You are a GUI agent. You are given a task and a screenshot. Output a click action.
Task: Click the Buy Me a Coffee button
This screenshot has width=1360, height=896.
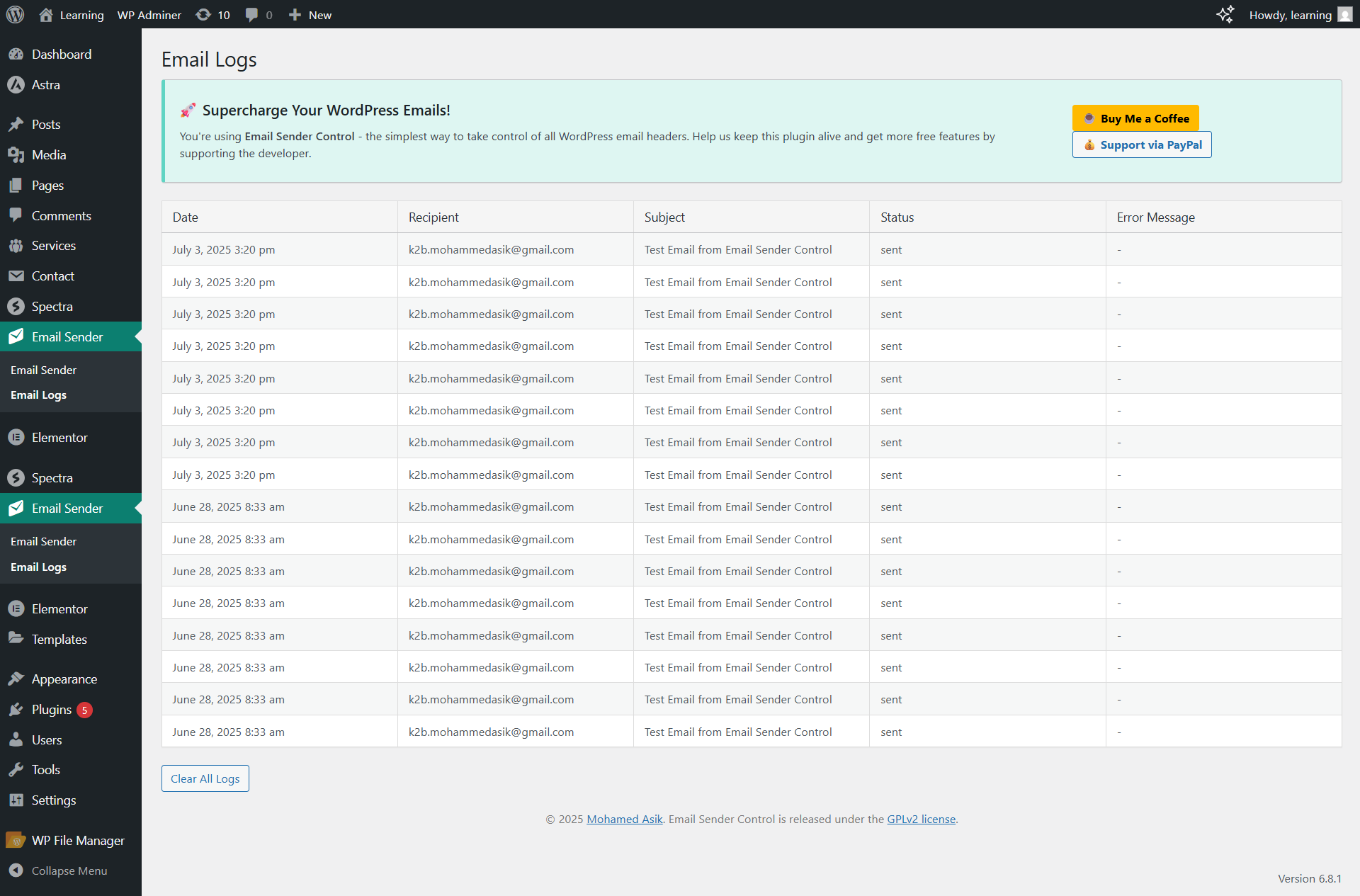1135,118
